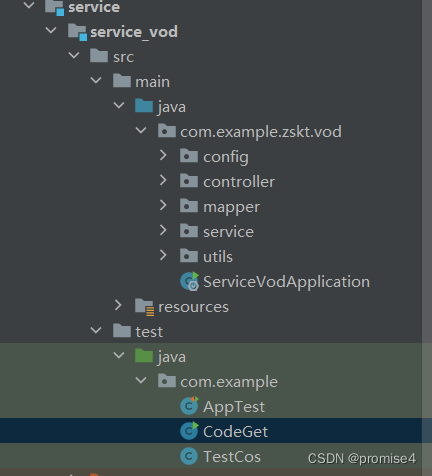
Task: Collapse the main folder
Action: (x=96, y=80)
